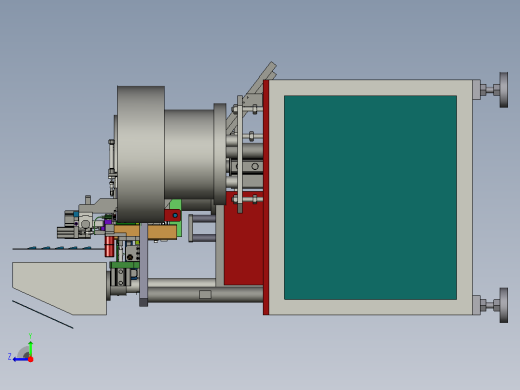Select the beige chute block at lower left
The width and height of the screenshot is (520, 390).
59,288
